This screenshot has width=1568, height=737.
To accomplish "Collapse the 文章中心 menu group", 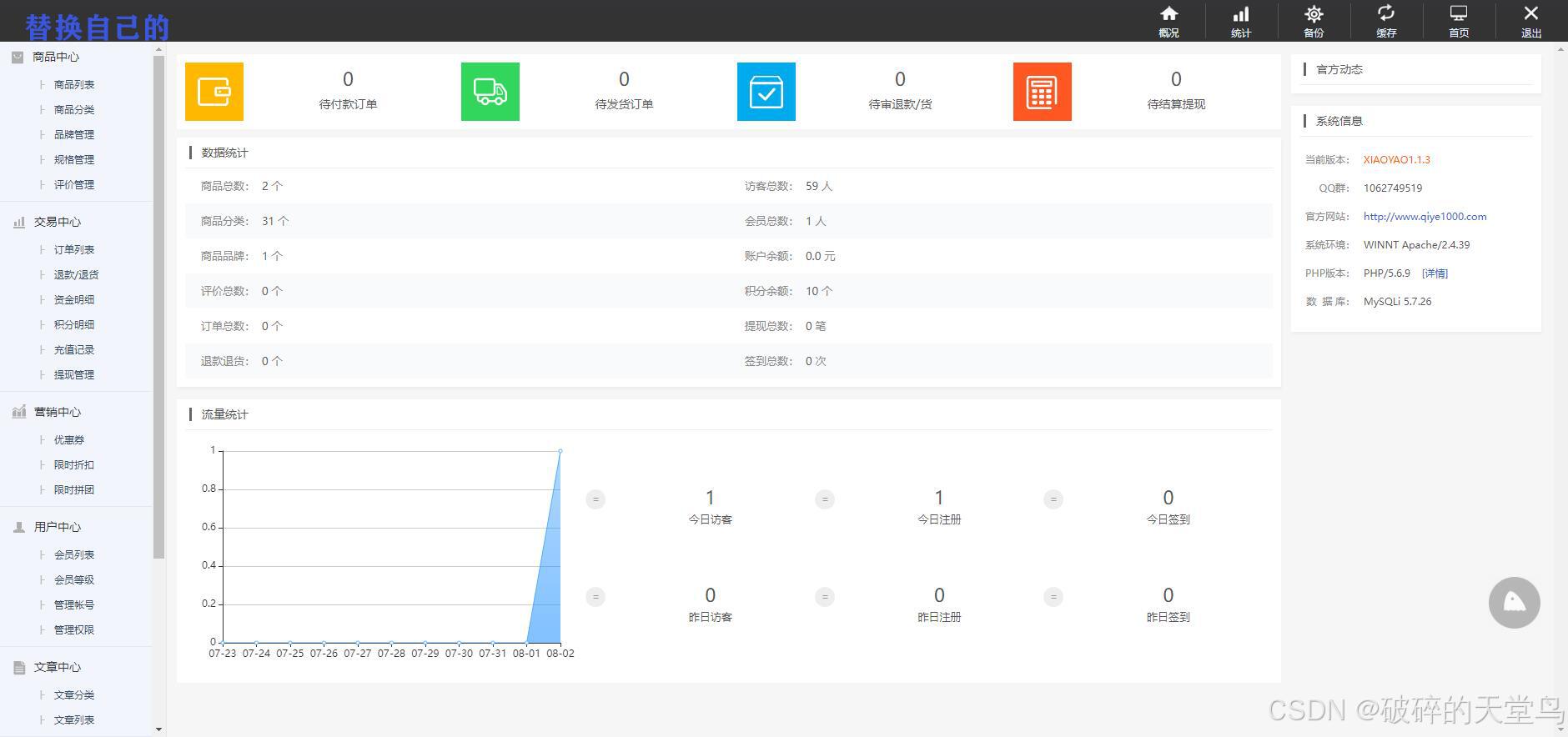I will tap(57, 667).
